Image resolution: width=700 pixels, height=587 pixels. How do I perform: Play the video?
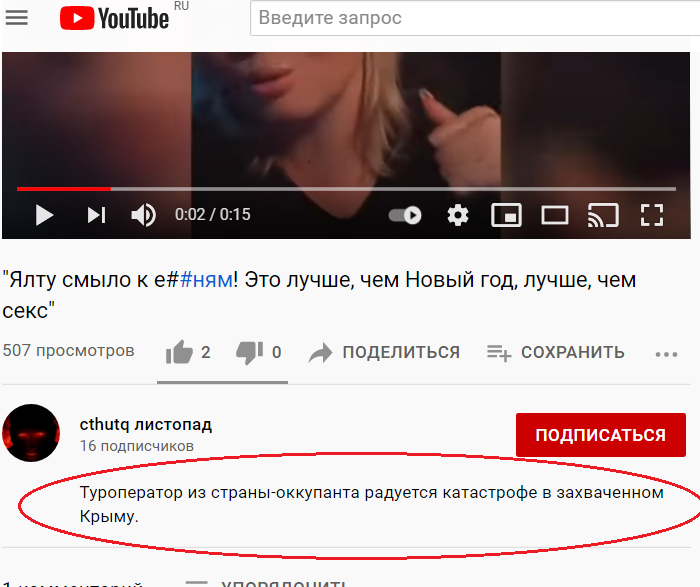(44, 215)
